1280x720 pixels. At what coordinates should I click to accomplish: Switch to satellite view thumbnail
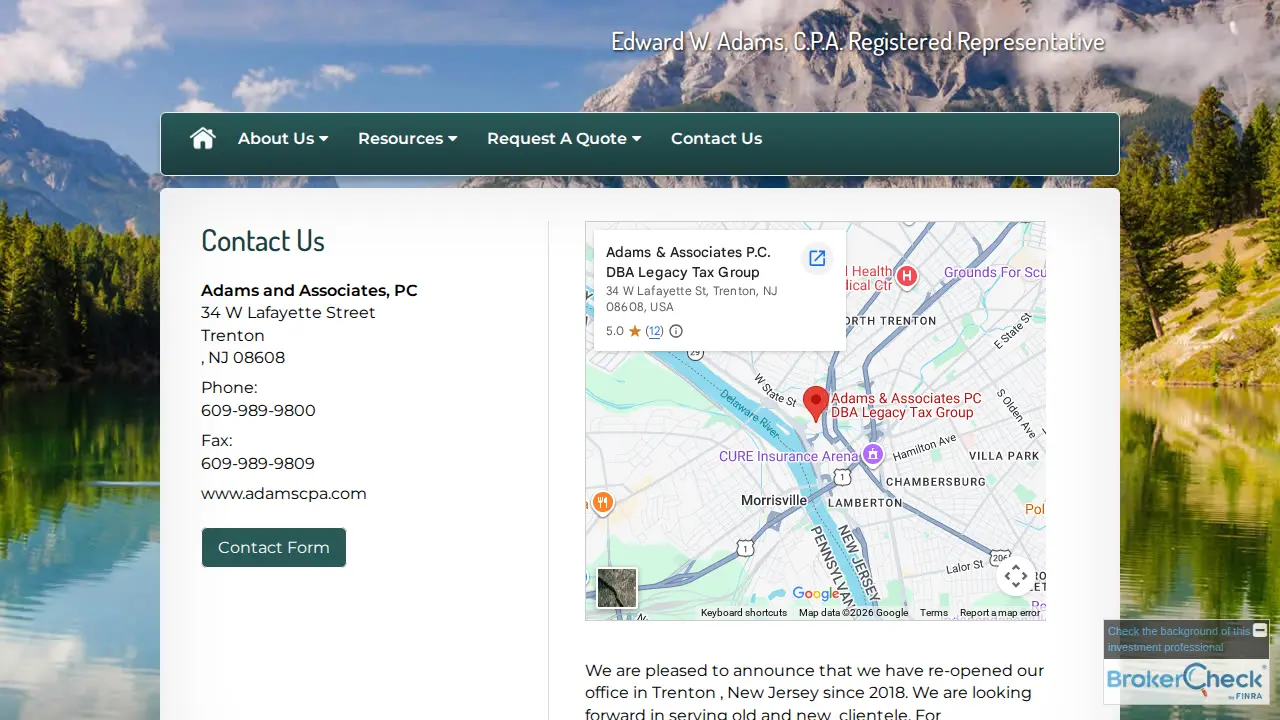[x=617, y=588]
